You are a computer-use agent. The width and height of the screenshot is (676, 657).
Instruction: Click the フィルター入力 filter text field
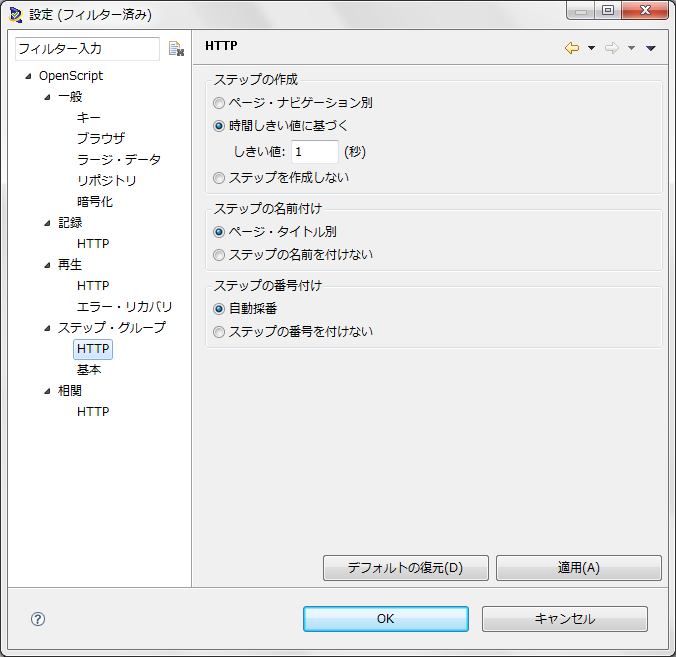click(88, 49)
